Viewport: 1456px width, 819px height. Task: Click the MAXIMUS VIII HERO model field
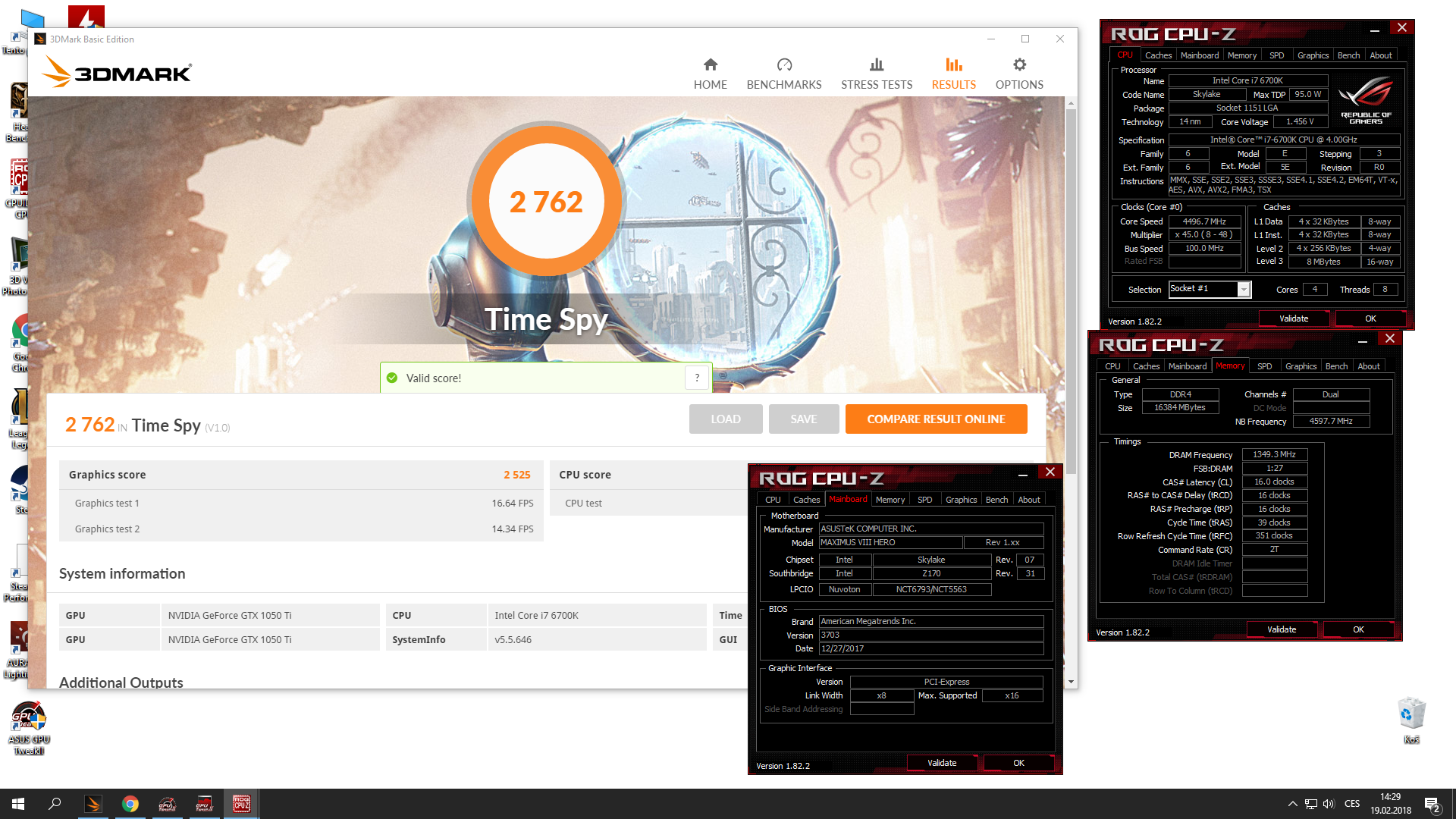890,543
